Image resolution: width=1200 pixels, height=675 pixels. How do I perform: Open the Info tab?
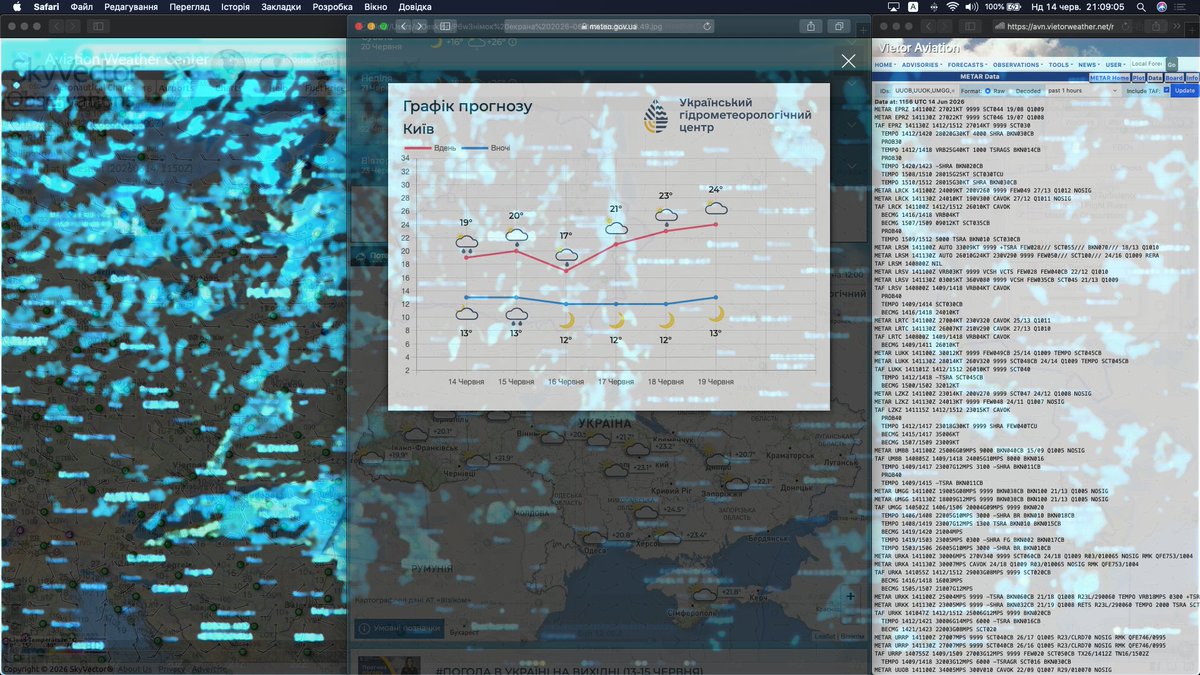tap(1192, 78)
